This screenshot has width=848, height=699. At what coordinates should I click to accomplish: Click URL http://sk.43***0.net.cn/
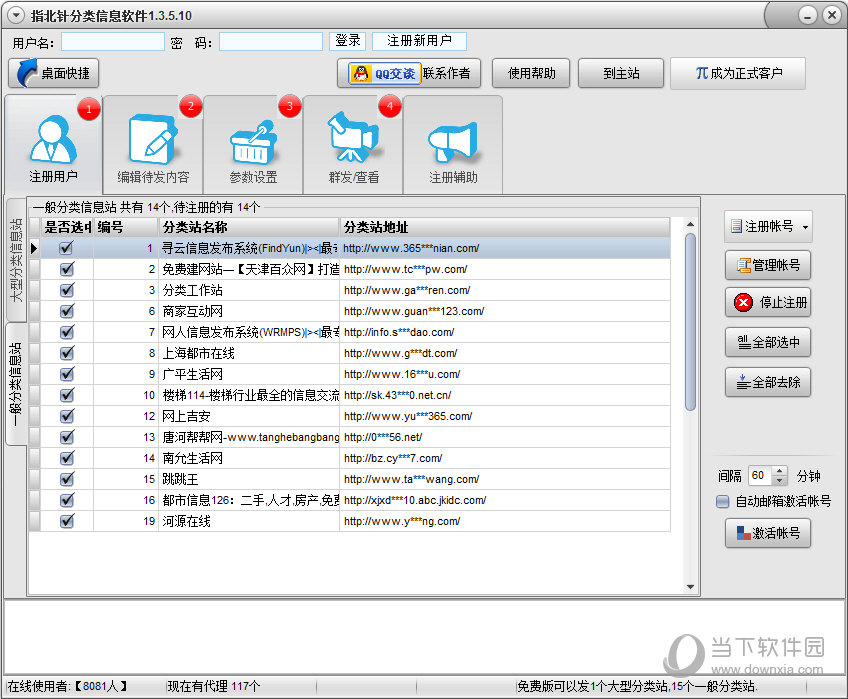pyautogui.click(x=398, y=395)
